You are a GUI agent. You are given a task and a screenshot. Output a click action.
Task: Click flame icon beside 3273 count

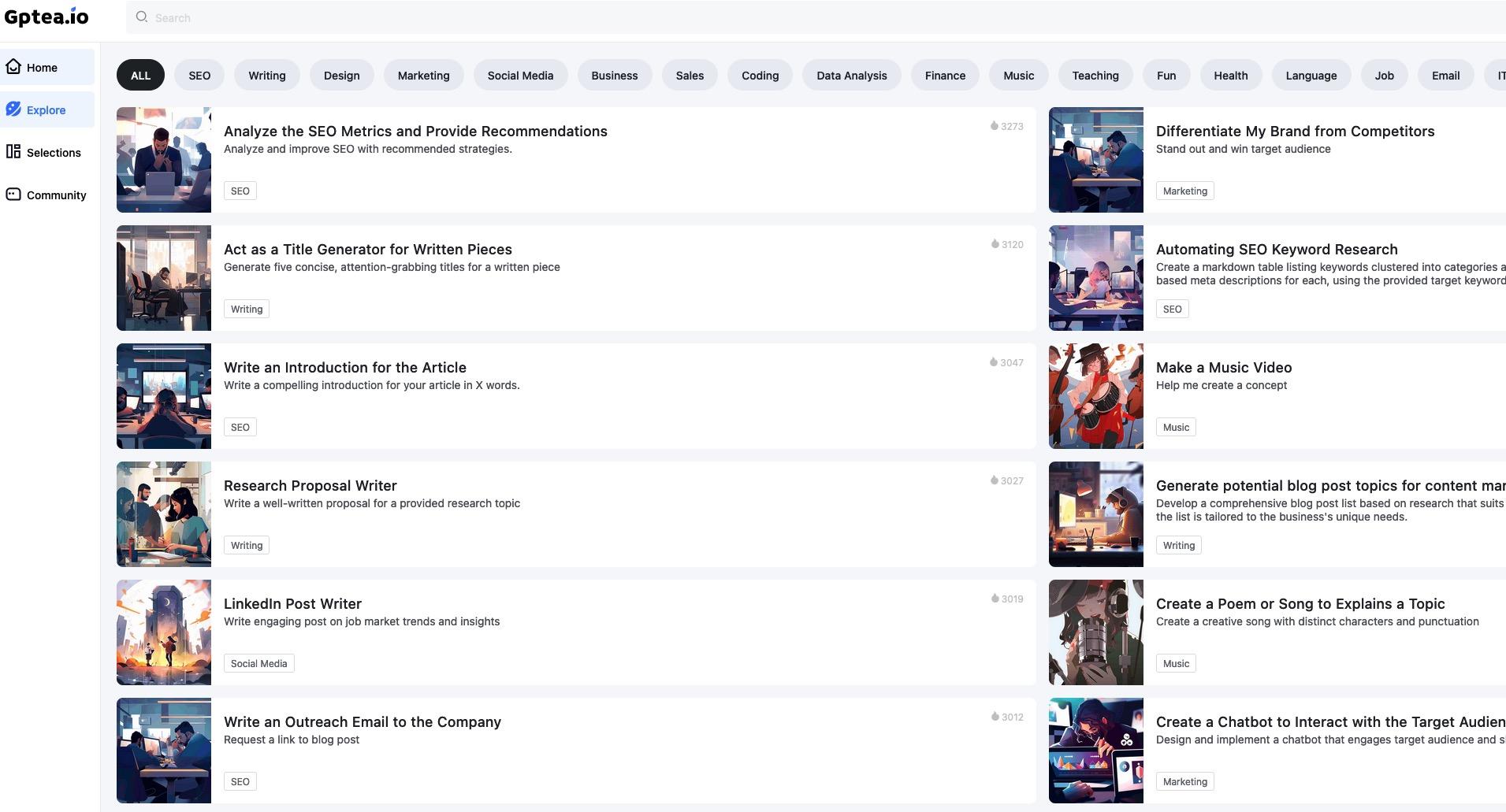point(994,126)
